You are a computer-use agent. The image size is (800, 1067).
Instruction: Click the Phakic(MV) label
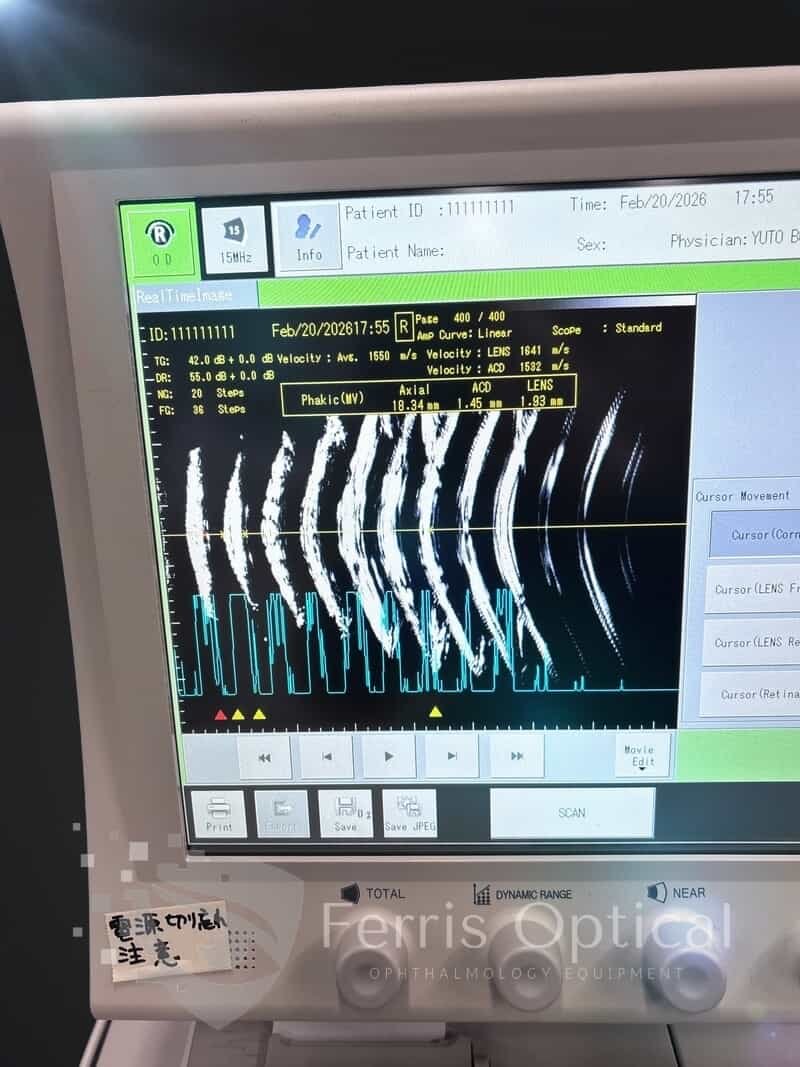tap(333, 399)
